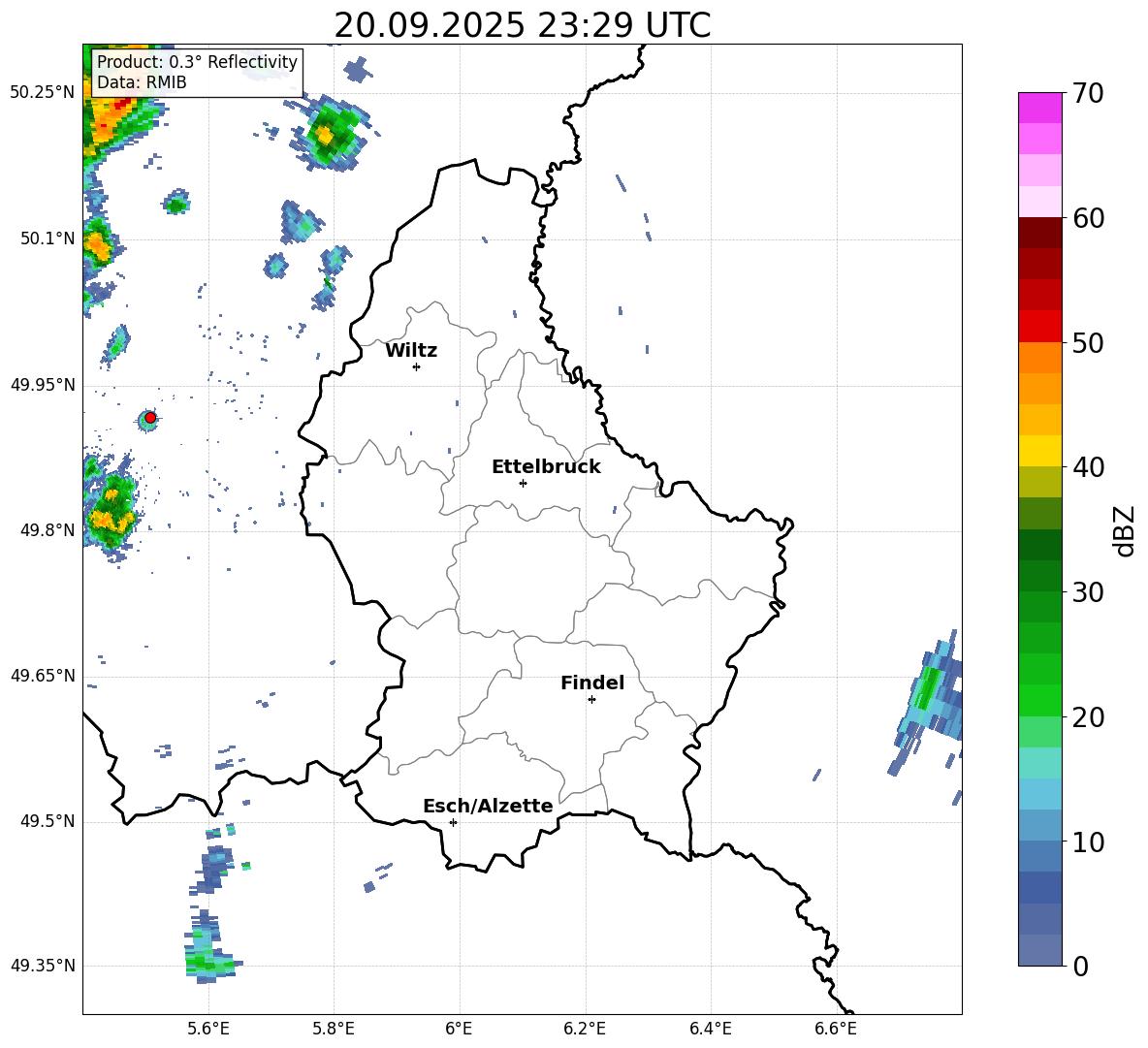Click the 'Data: RMIB' text
Image resolution: width=1148 pixels, height=1048 pixels.
point(142,82)
